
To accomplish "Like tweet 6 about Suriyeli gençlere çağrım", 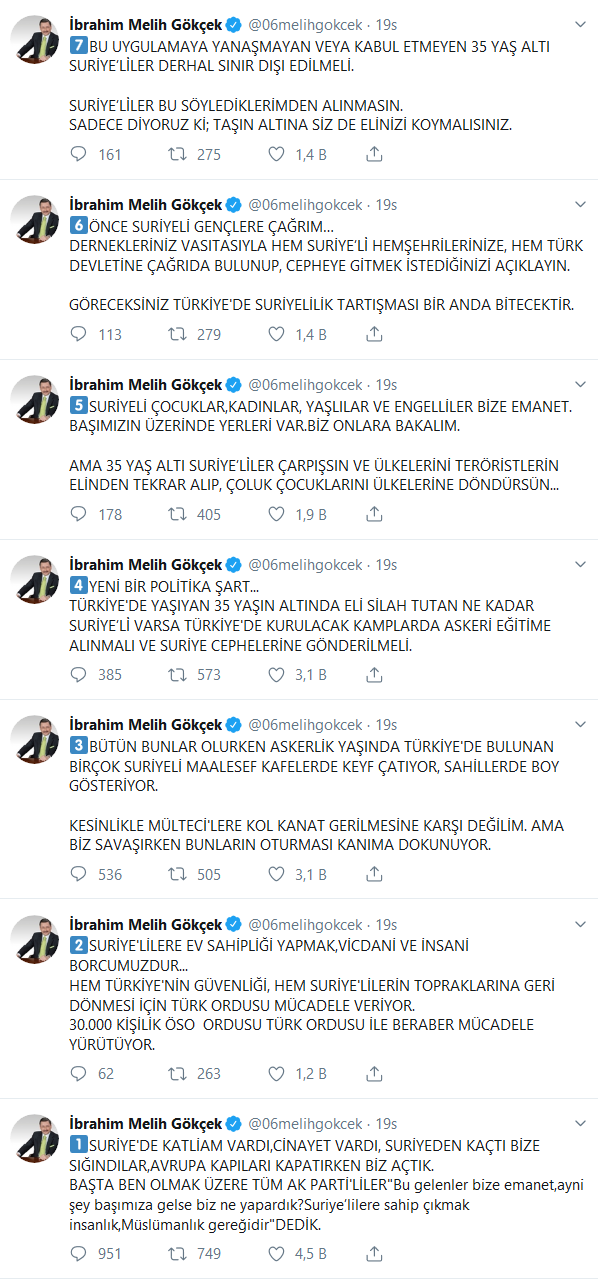I will coord(277,334).
